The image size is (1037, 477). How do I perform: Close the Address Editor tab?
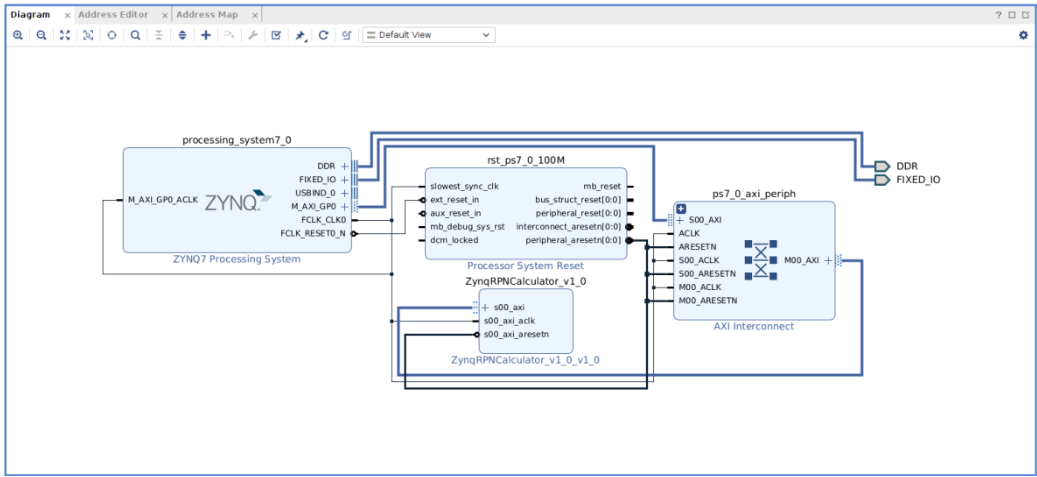[163, 15]
